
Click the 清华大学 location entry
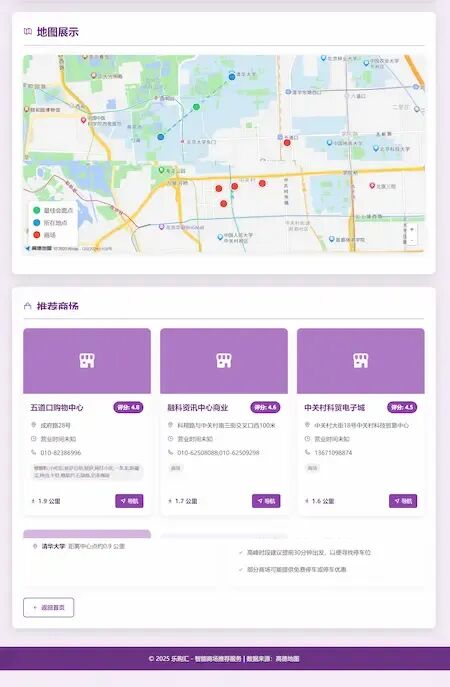79,546
